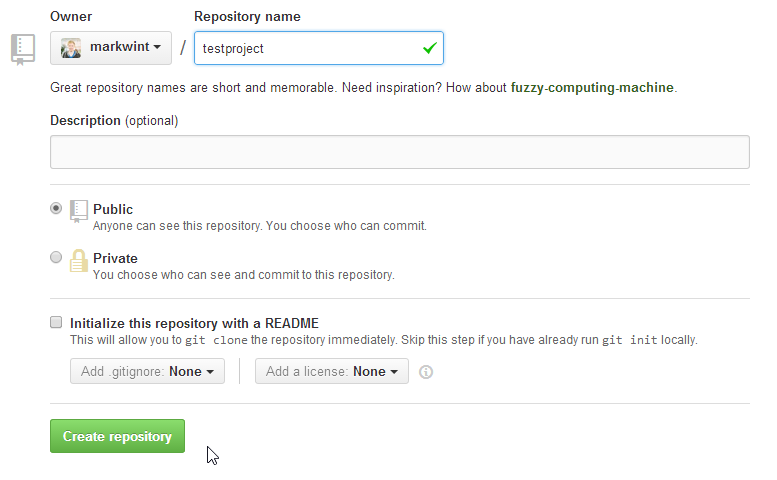
Task: Click the book icon next to Public
Action: click(x=79, y=211)
